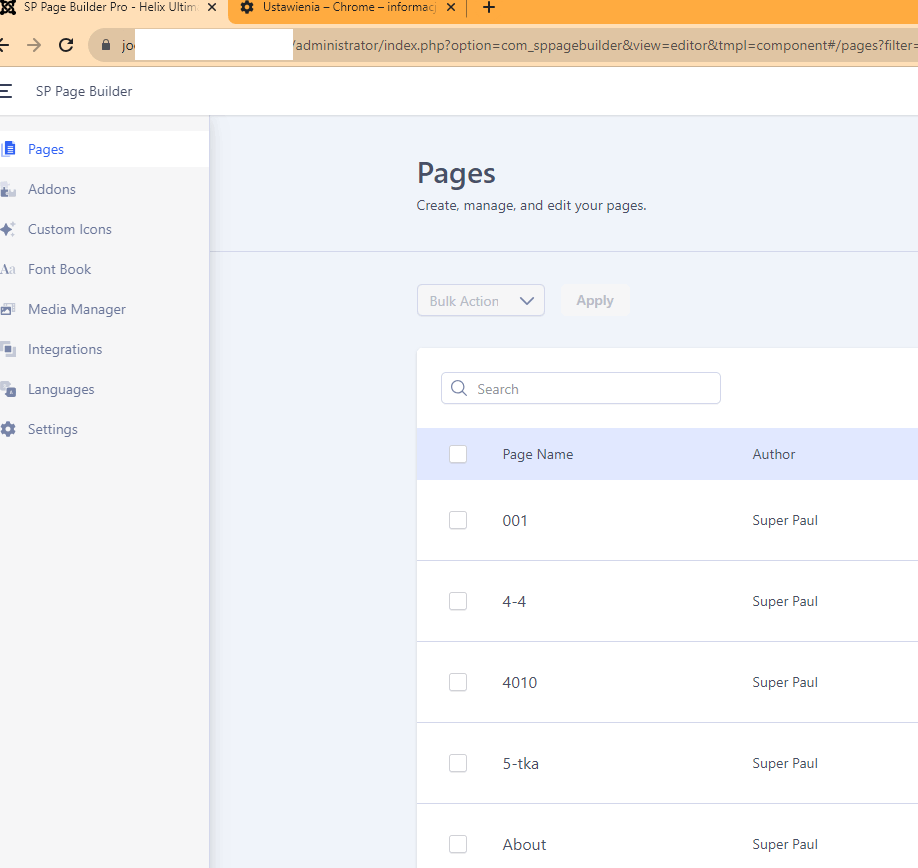This screenshot has height=868, width=918.
Task: Click the Search pages input field
Action: (x=590, y=389)
